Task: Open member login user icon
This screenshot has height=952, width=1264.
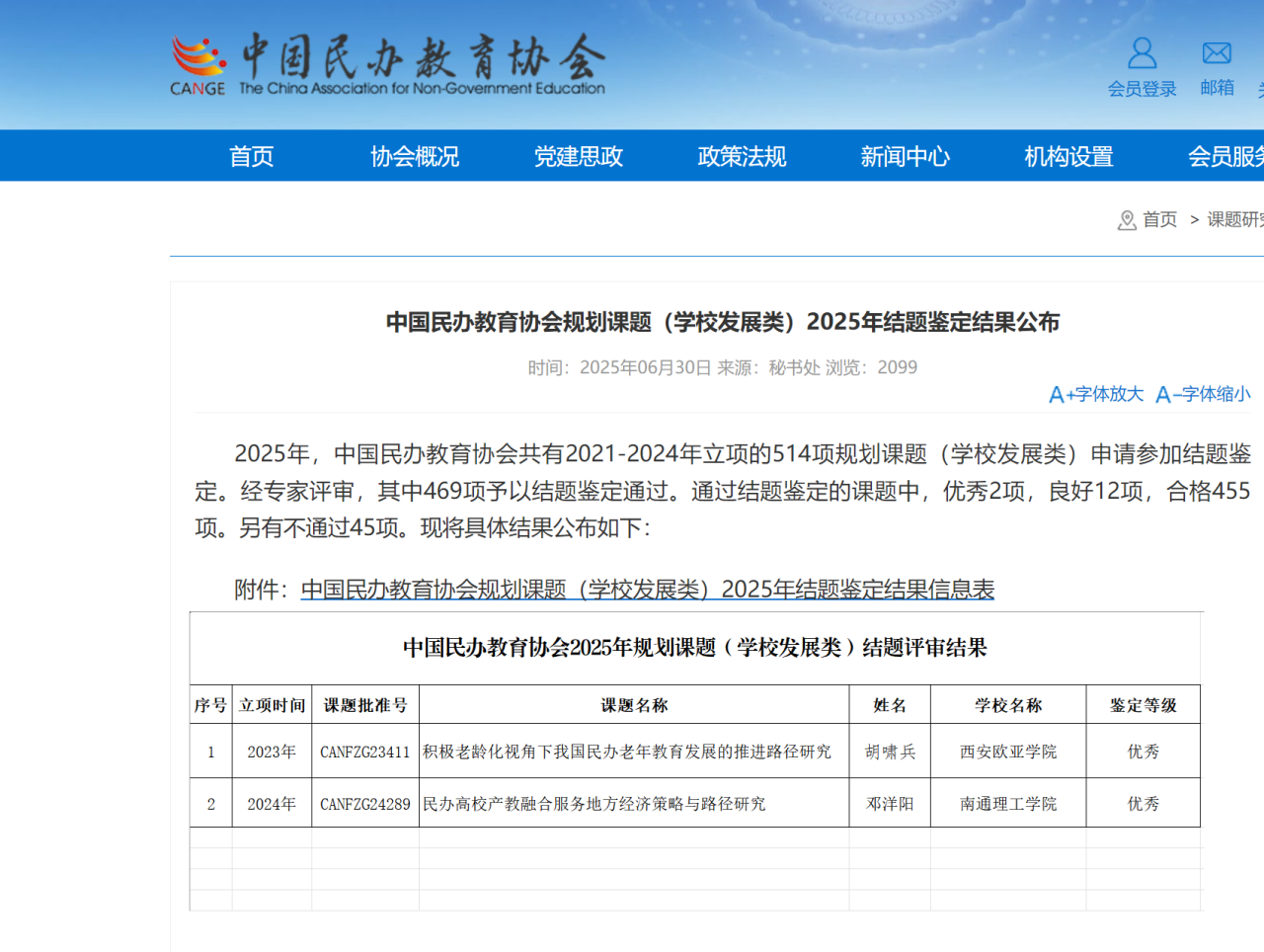Action: pyautogui.click(x=1143, y=52)
